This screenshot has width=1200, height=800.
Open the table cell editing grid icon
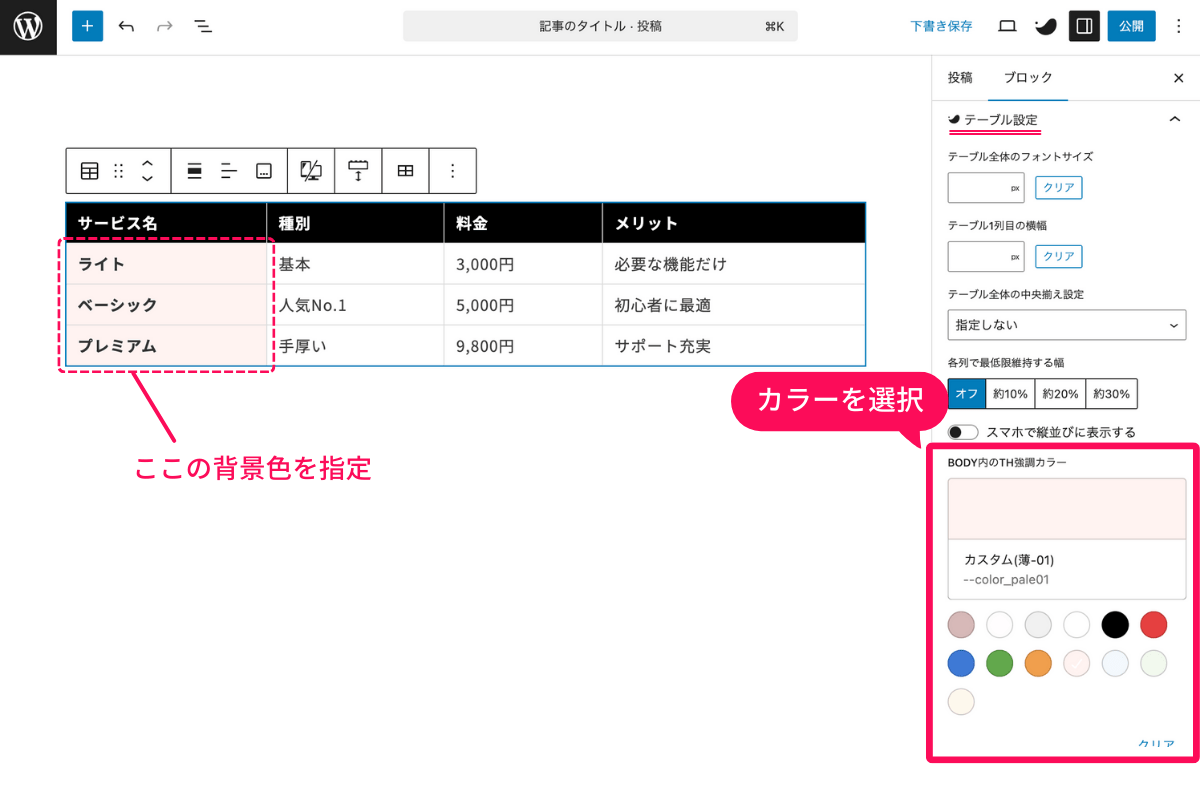(x=405, y=170)
